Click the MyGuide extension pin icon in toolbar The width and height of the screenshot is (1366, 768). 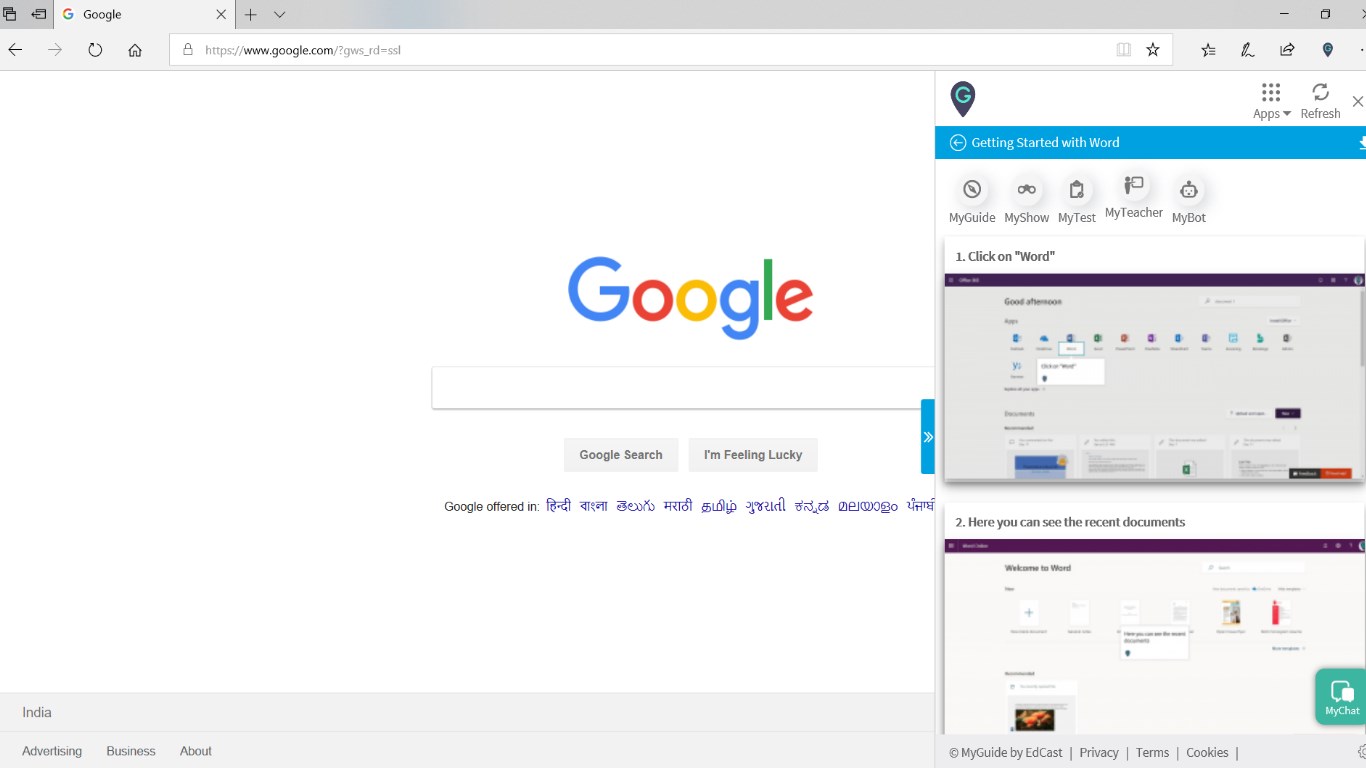(1328, 50)
